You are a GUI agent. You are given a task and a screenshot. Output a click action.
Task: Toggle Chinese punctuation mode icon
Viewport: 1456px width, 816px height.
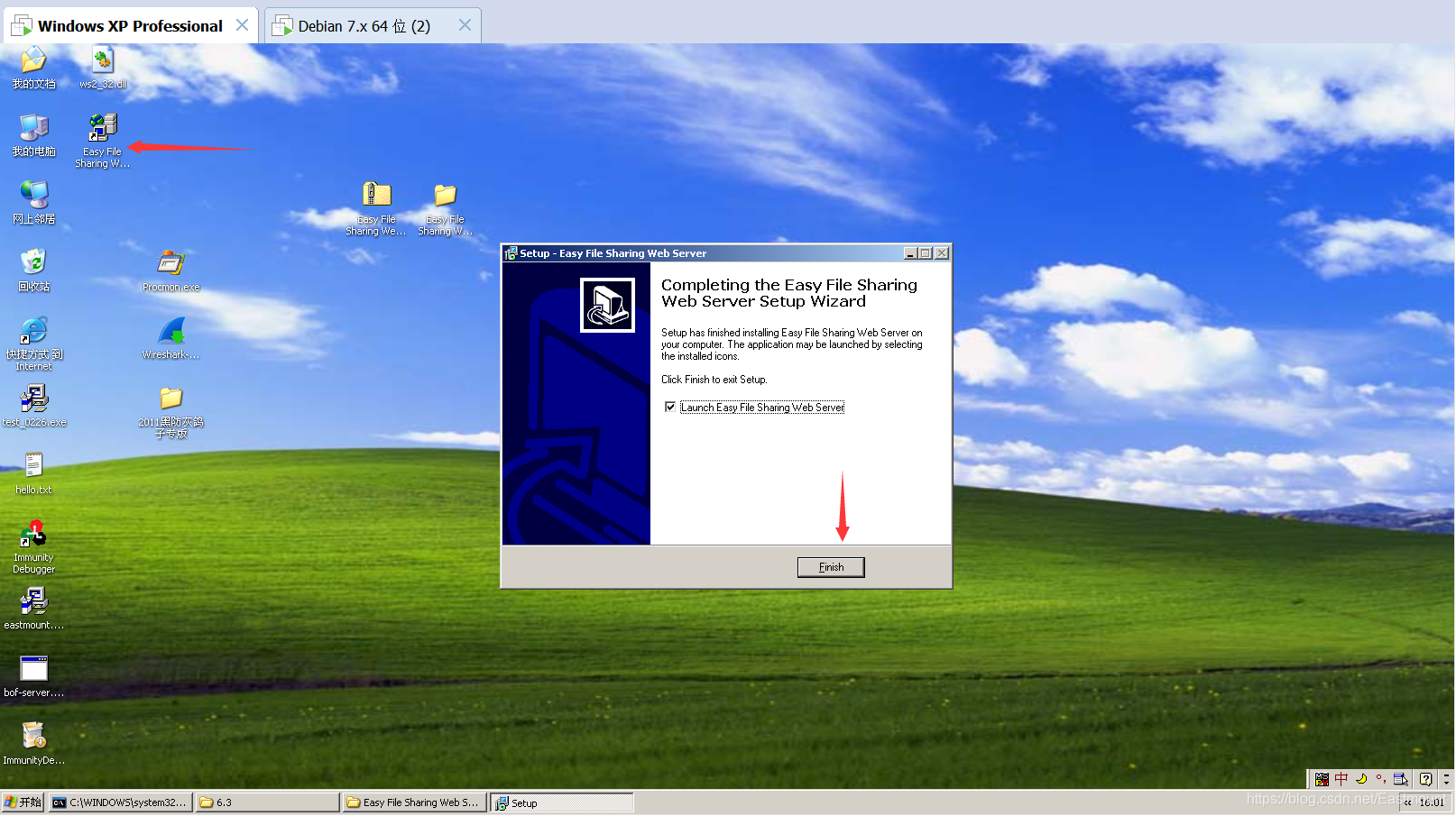tap(1381, 779)
